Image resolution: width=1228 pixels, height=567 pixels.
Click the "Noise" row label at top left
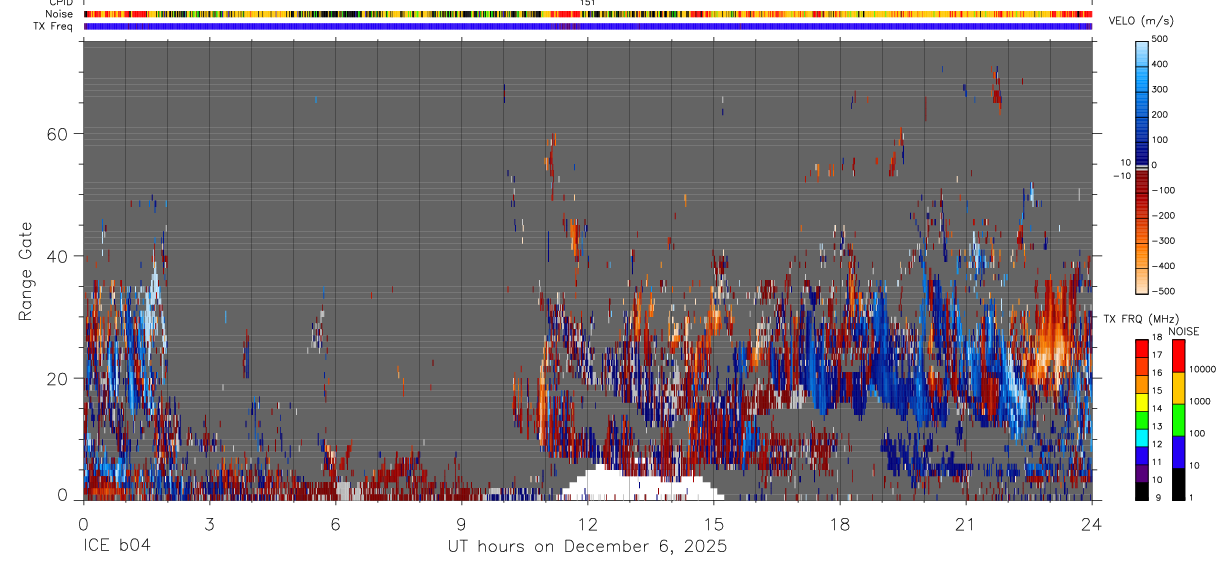[x=58, y=14]
